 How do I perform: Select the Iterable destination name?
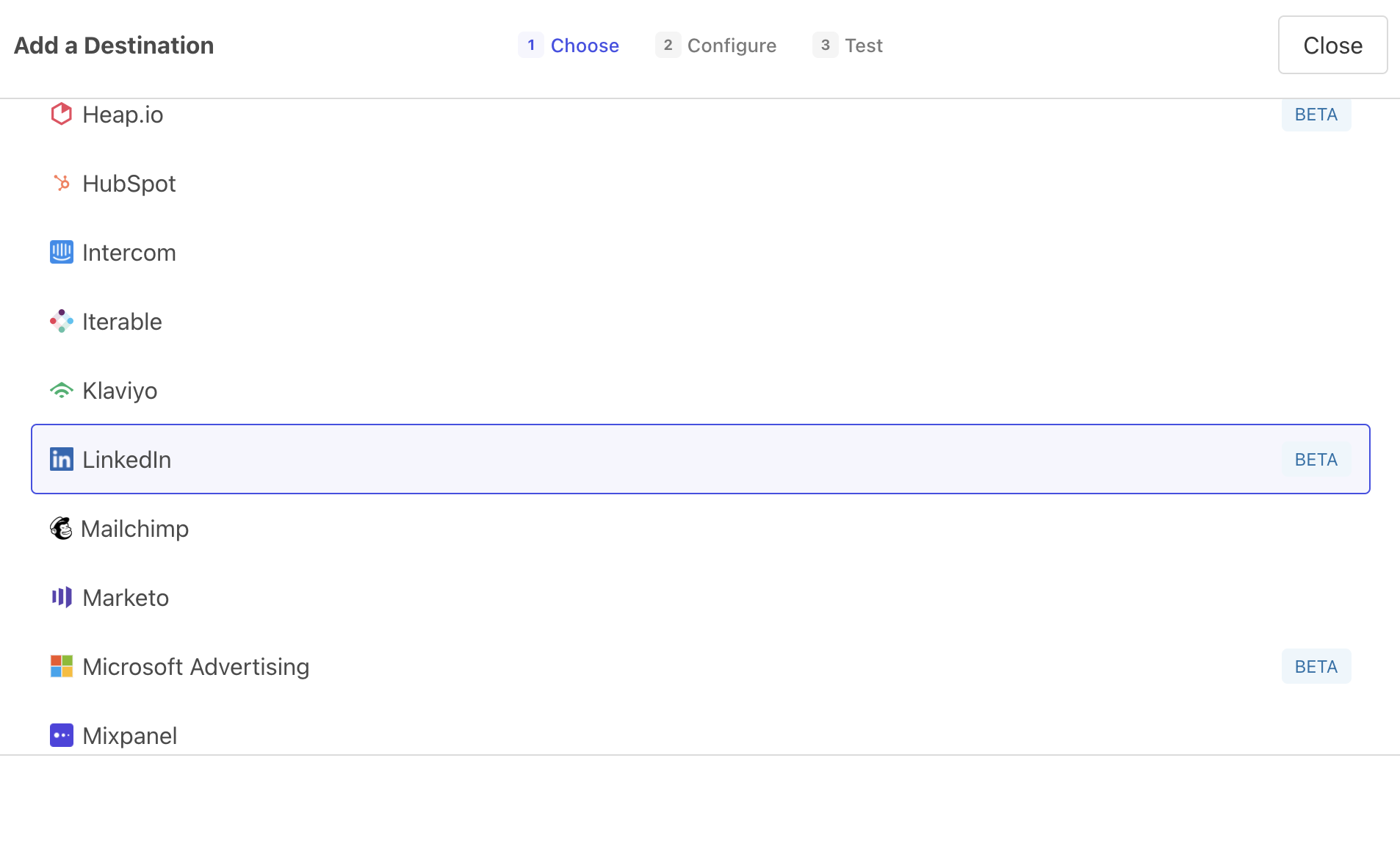(x=122, y=322)
